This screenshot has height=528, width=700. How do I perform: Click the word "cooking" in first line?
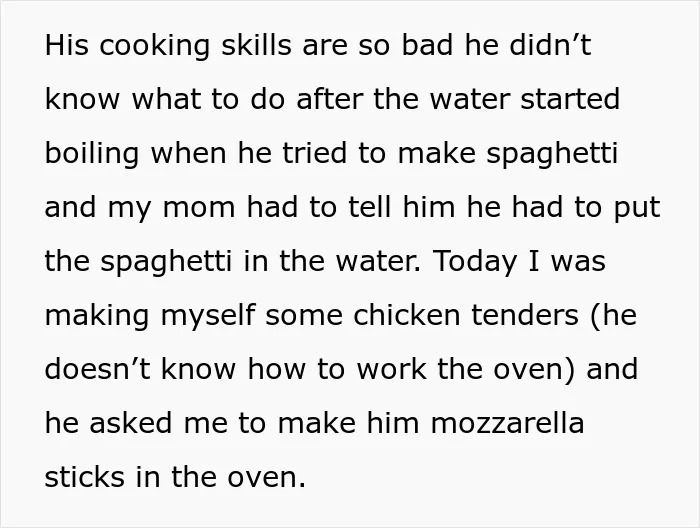pyautogui.click(x=154, y=46)
